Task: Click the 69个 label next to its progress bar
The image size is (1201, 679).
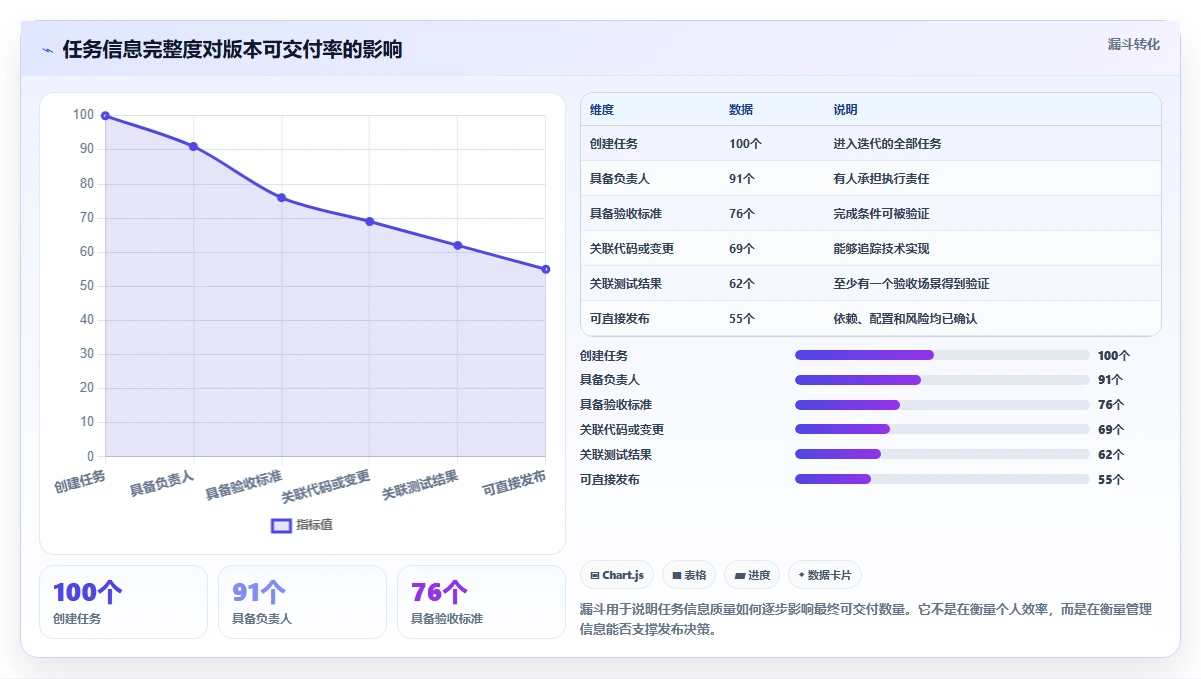Action: pyautogui.click(x=1111, y=430)
